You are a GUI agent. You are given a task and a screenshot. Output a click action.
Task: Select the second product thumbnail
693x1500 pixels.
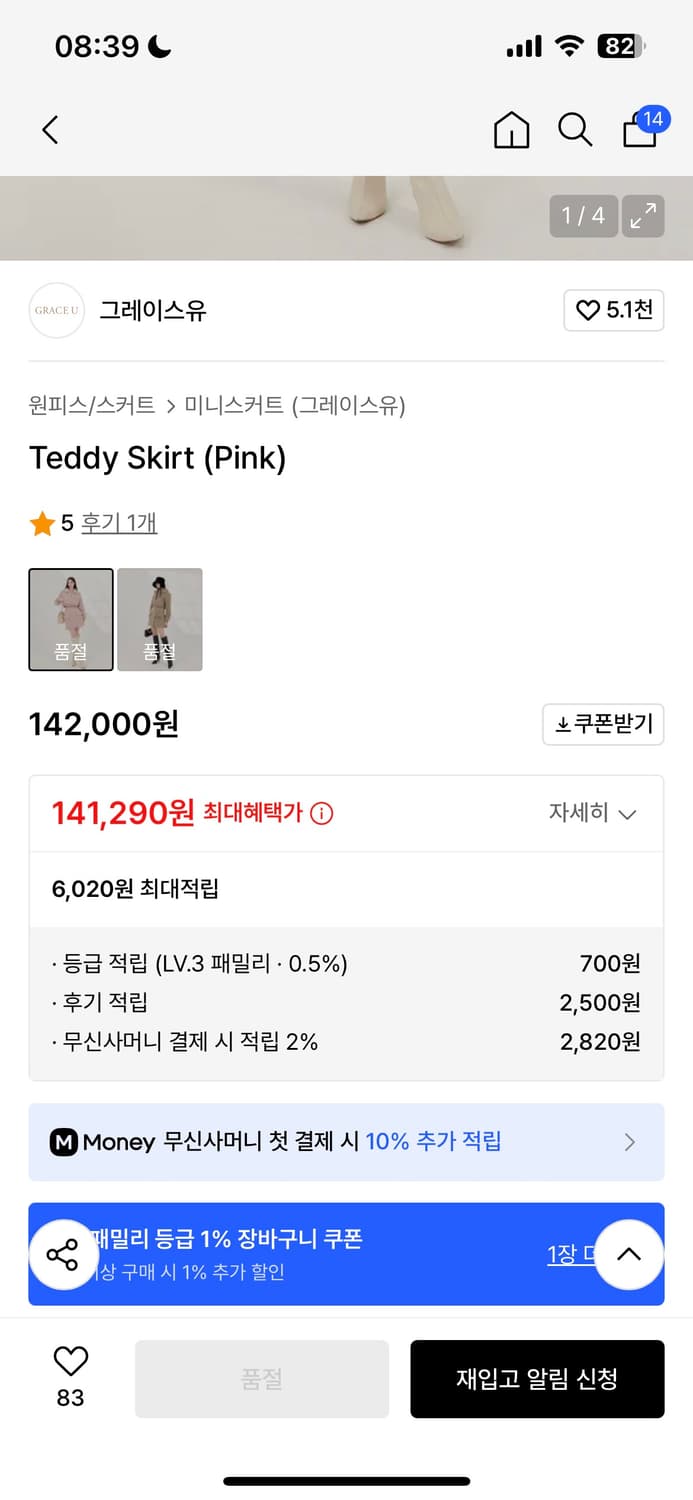point(160,619)
